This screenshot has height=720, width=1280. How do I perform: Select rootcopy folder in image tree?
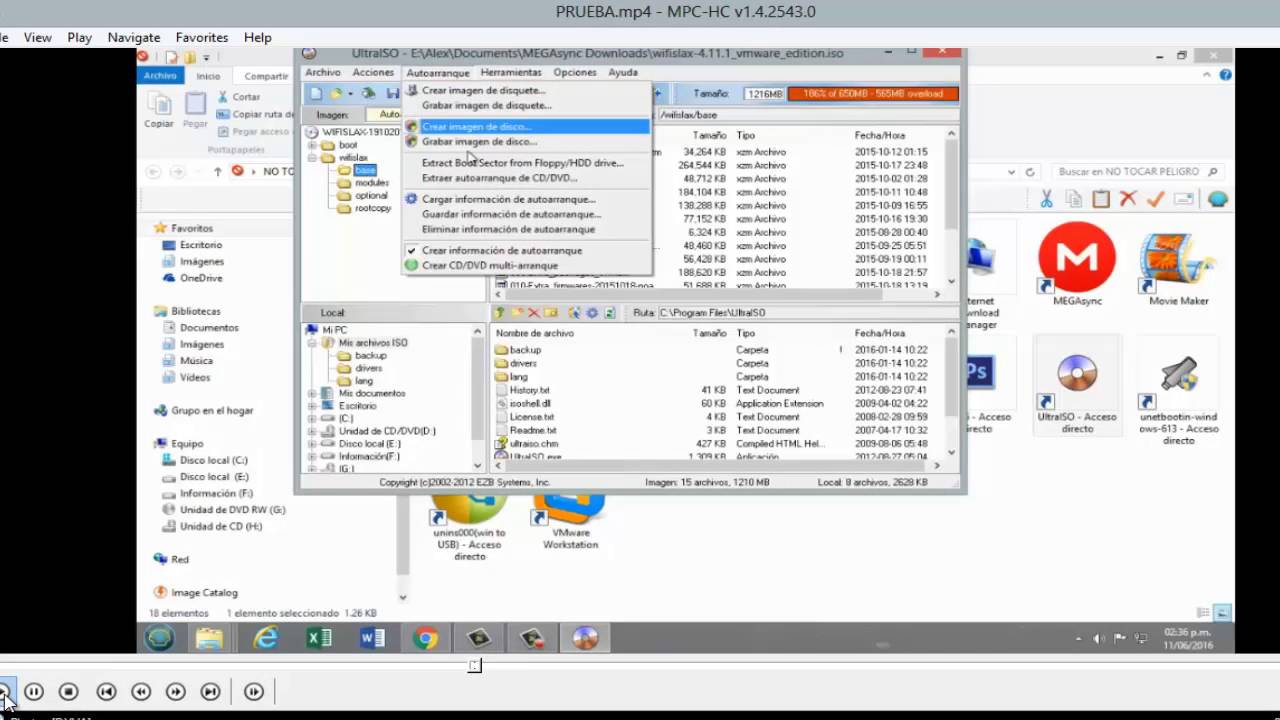(x=373, y=208)
